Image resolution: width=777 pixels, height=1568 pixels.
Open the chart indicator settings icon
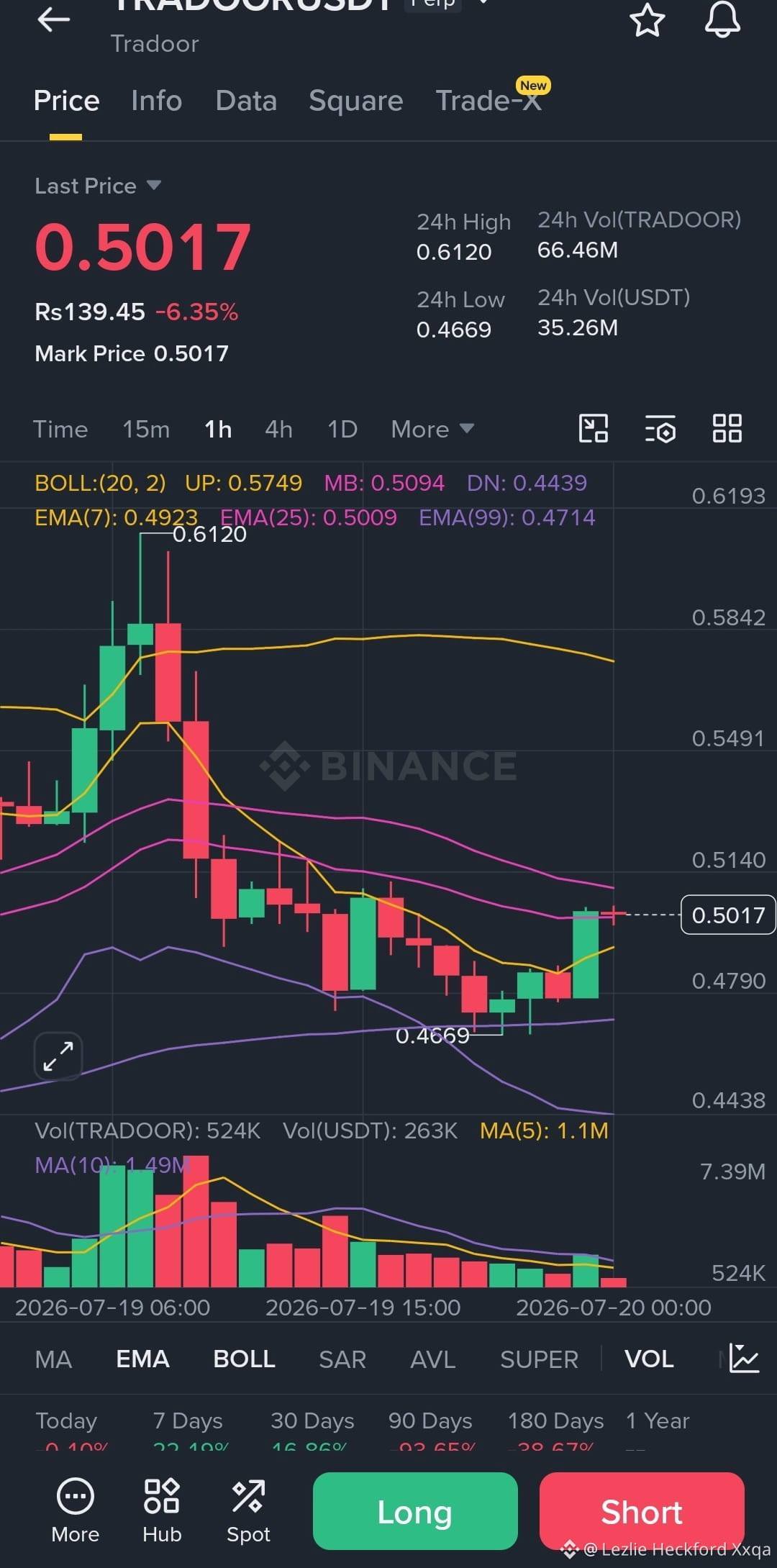tap(660, 428)
